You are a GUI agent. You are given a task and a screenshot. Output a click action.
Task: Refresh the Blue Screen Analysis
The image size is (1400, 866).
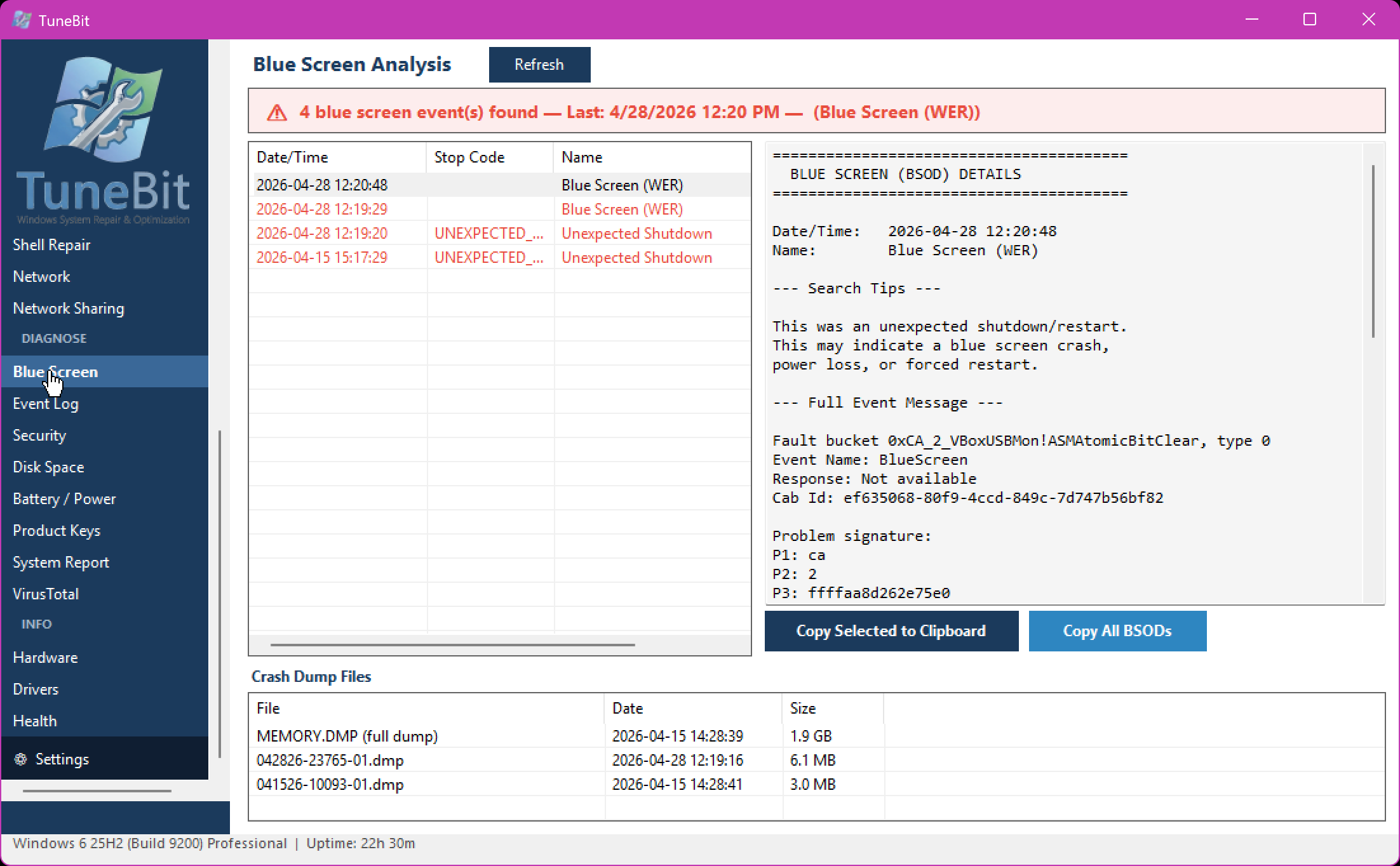click(539, 64)
